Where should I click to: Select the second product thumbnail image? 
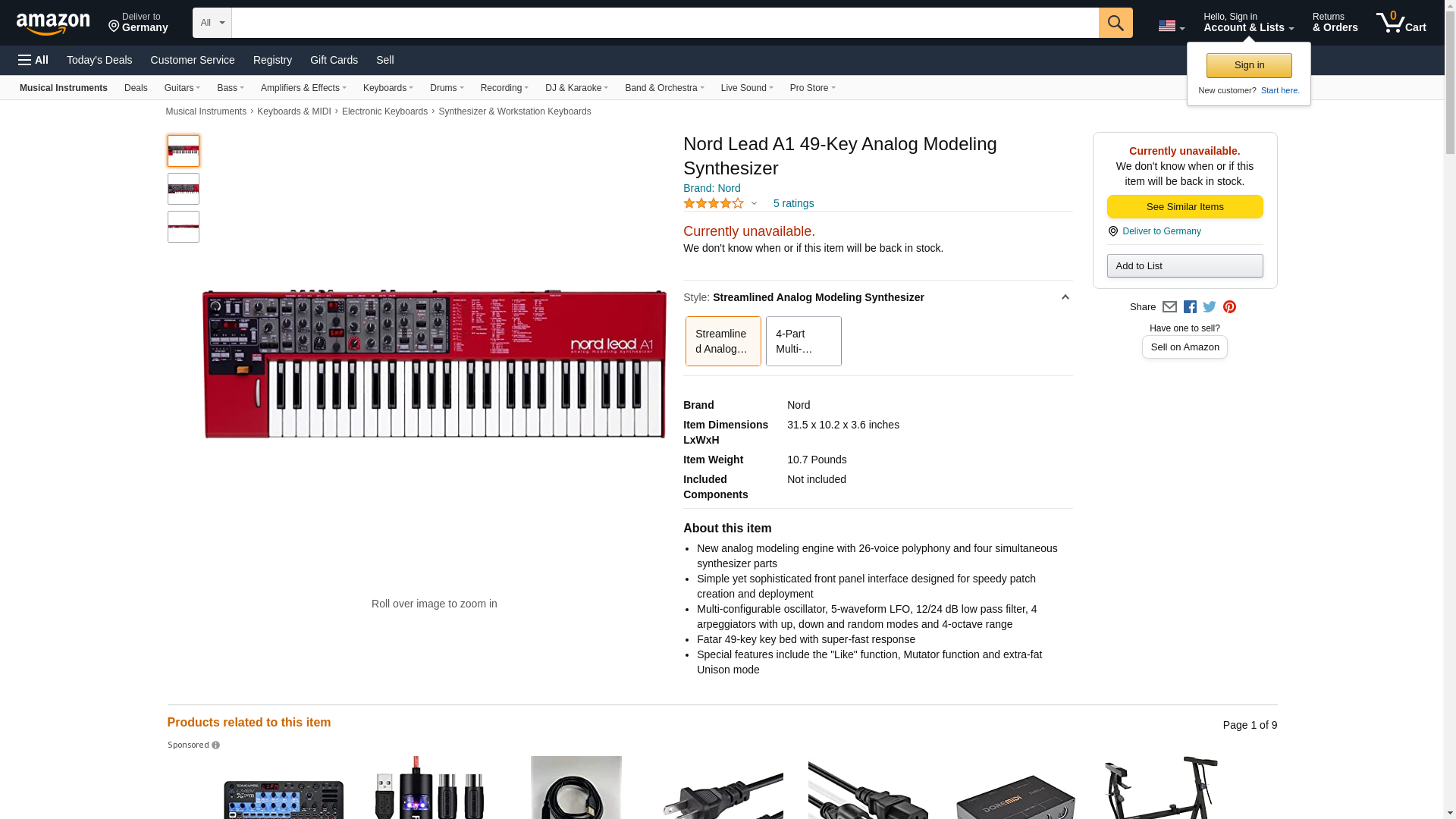184,189
